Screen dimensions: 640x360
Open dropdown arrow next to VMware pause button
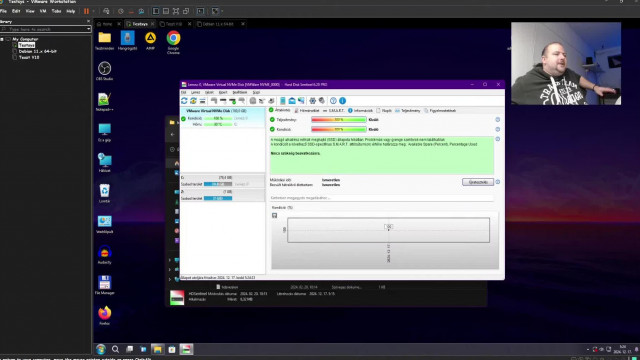coord(93,11)
